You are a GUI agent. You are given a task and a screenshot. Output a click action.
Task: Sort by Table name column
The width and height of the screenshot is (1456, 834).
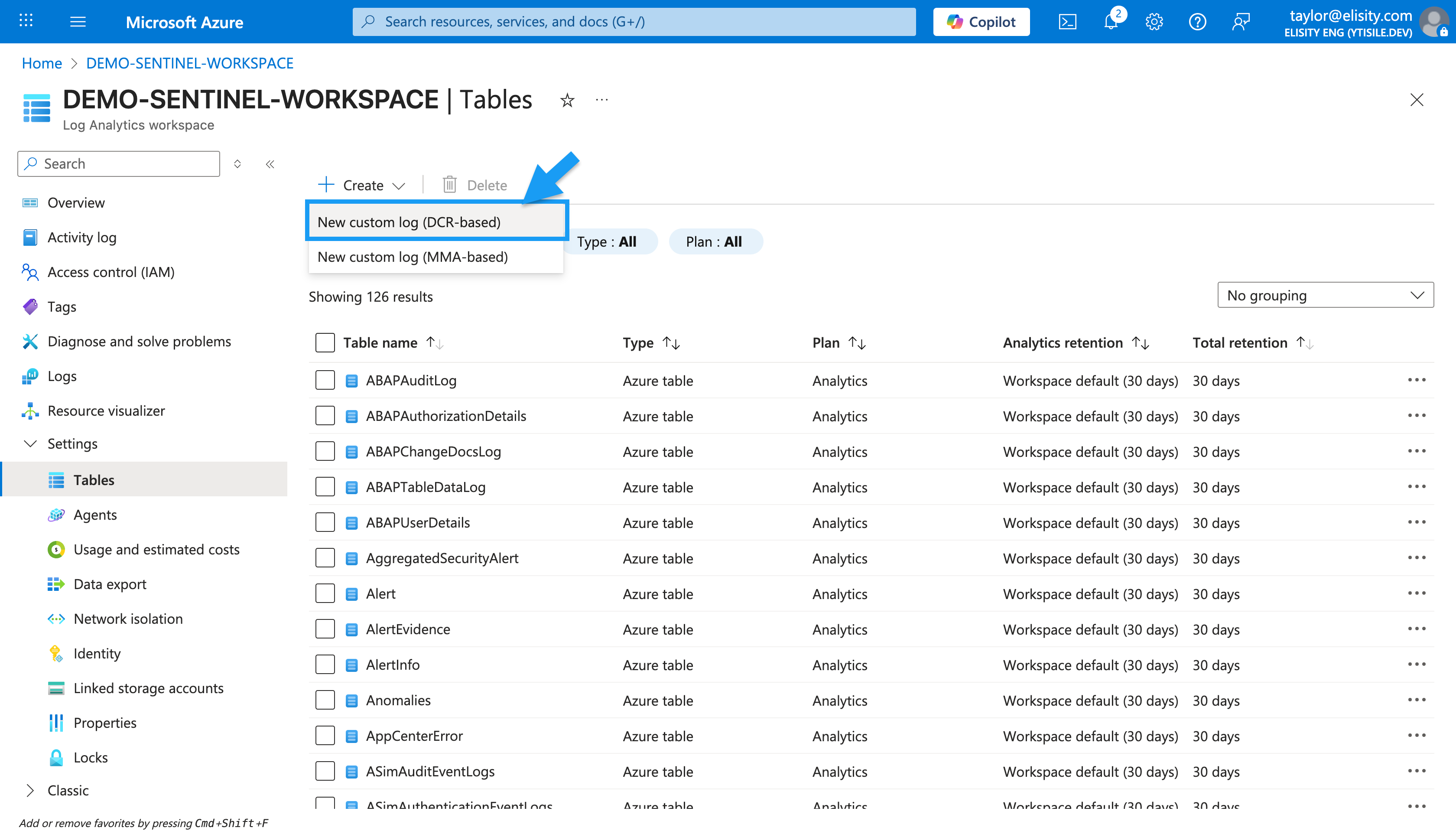435,342
